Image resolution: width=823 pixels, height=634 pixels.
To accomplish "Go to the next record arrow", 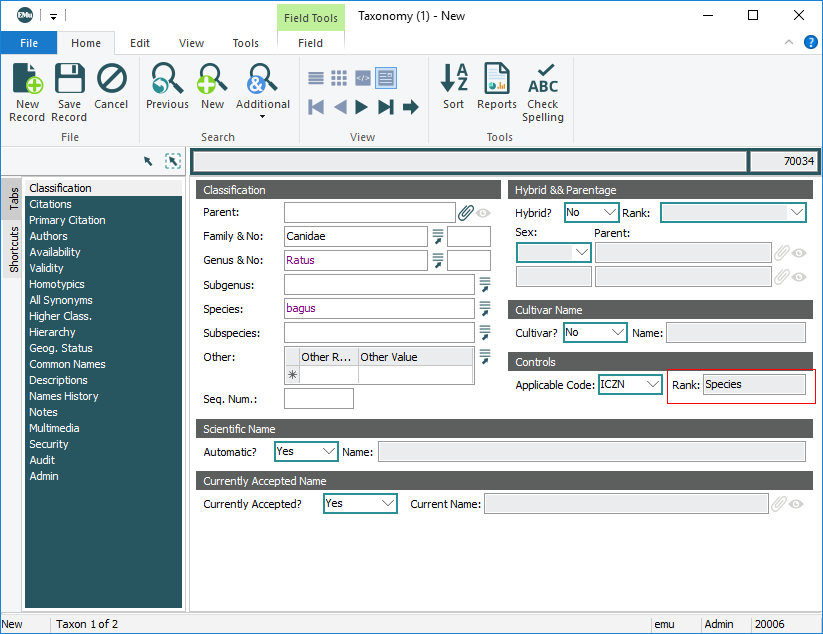I will 362,107.
